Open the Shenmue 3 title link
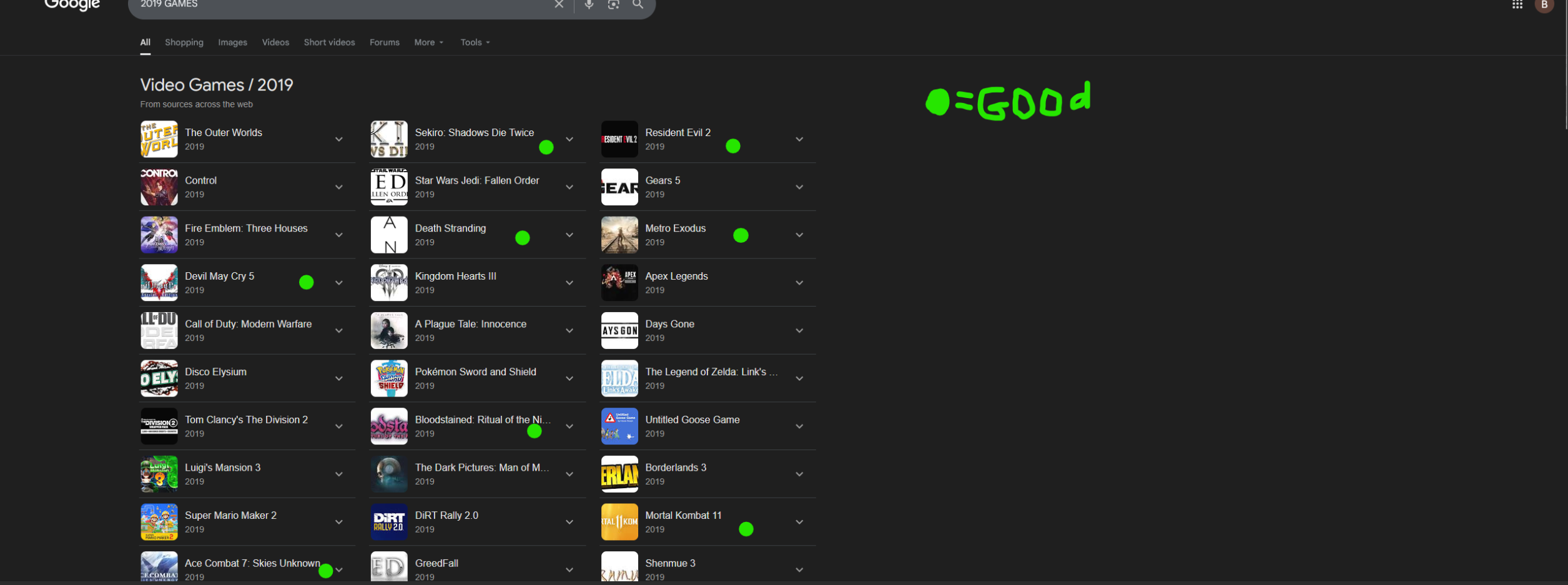 pos(670,563)
